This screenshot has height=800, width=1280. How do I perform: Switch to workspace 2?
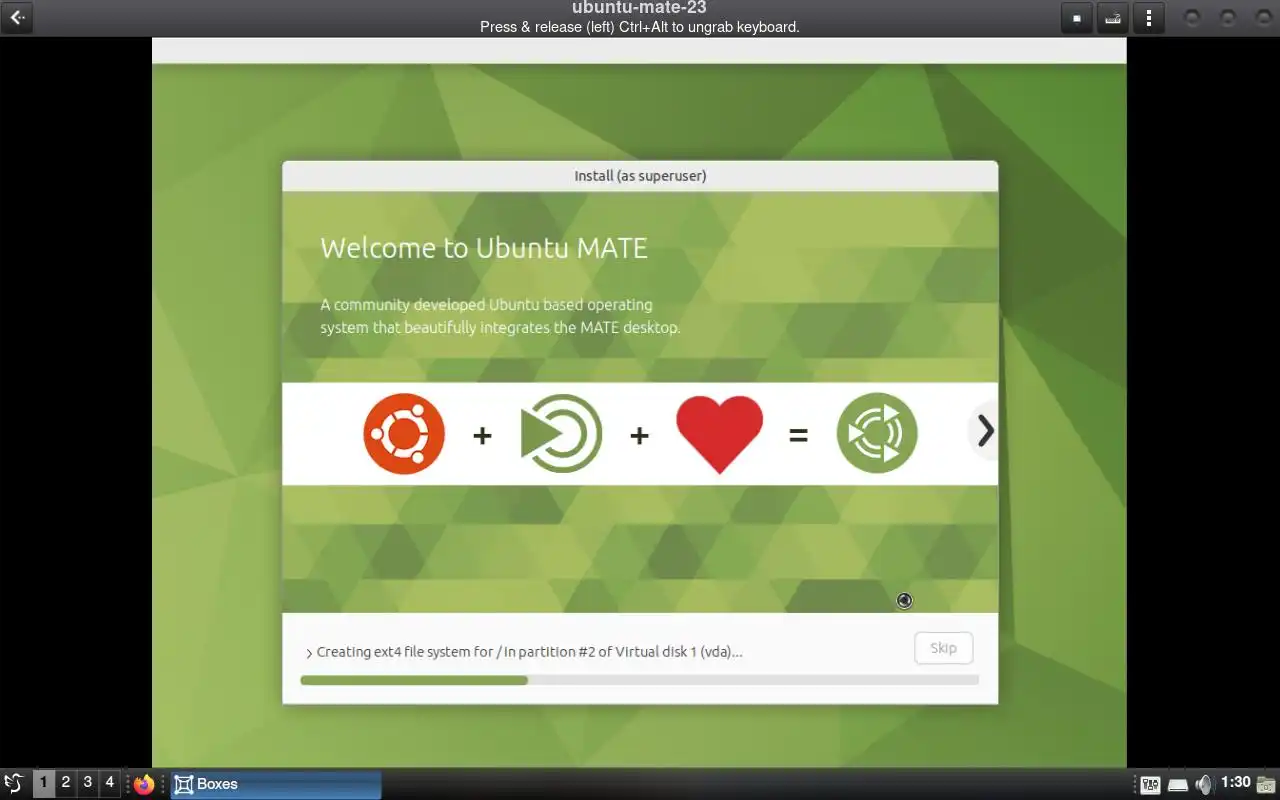point(66,783)
